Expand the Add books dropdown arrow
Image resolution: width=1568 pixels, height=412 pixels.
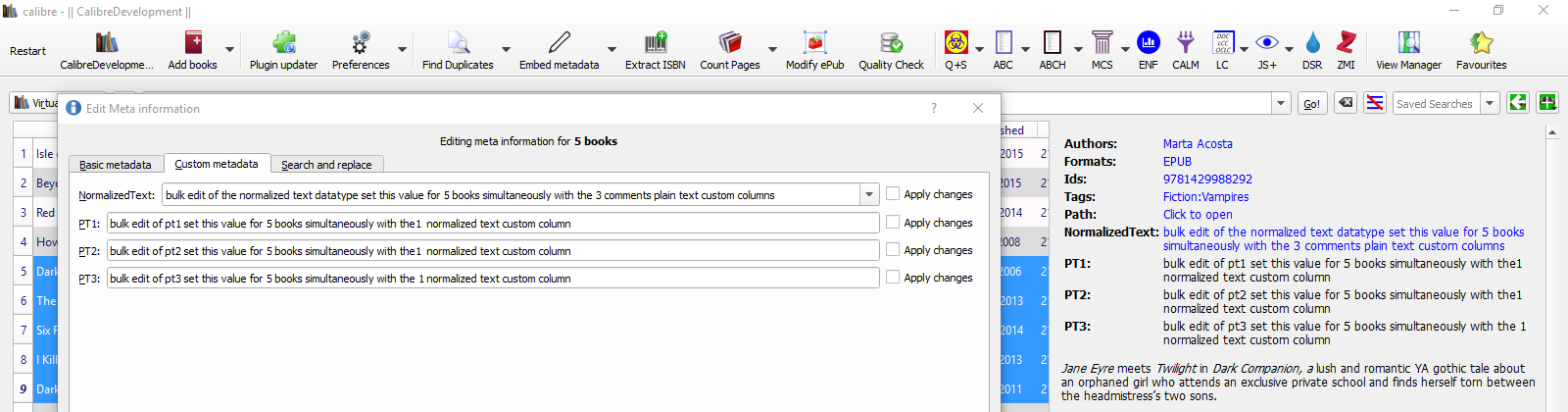(x=230, y=49)
